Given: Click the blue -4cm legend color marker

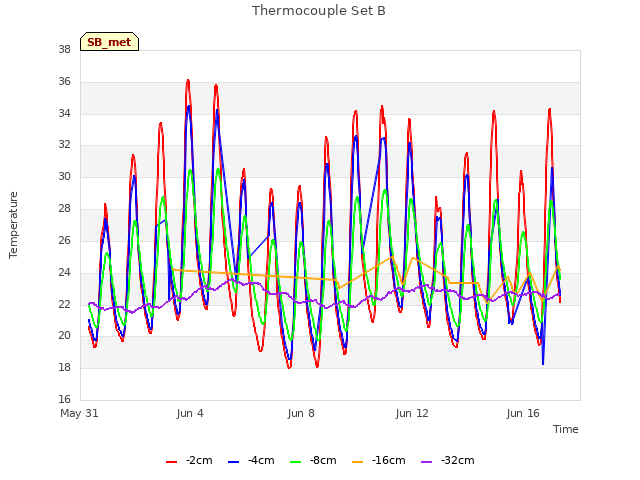Looking at the screenshot, I should (233, 462).
